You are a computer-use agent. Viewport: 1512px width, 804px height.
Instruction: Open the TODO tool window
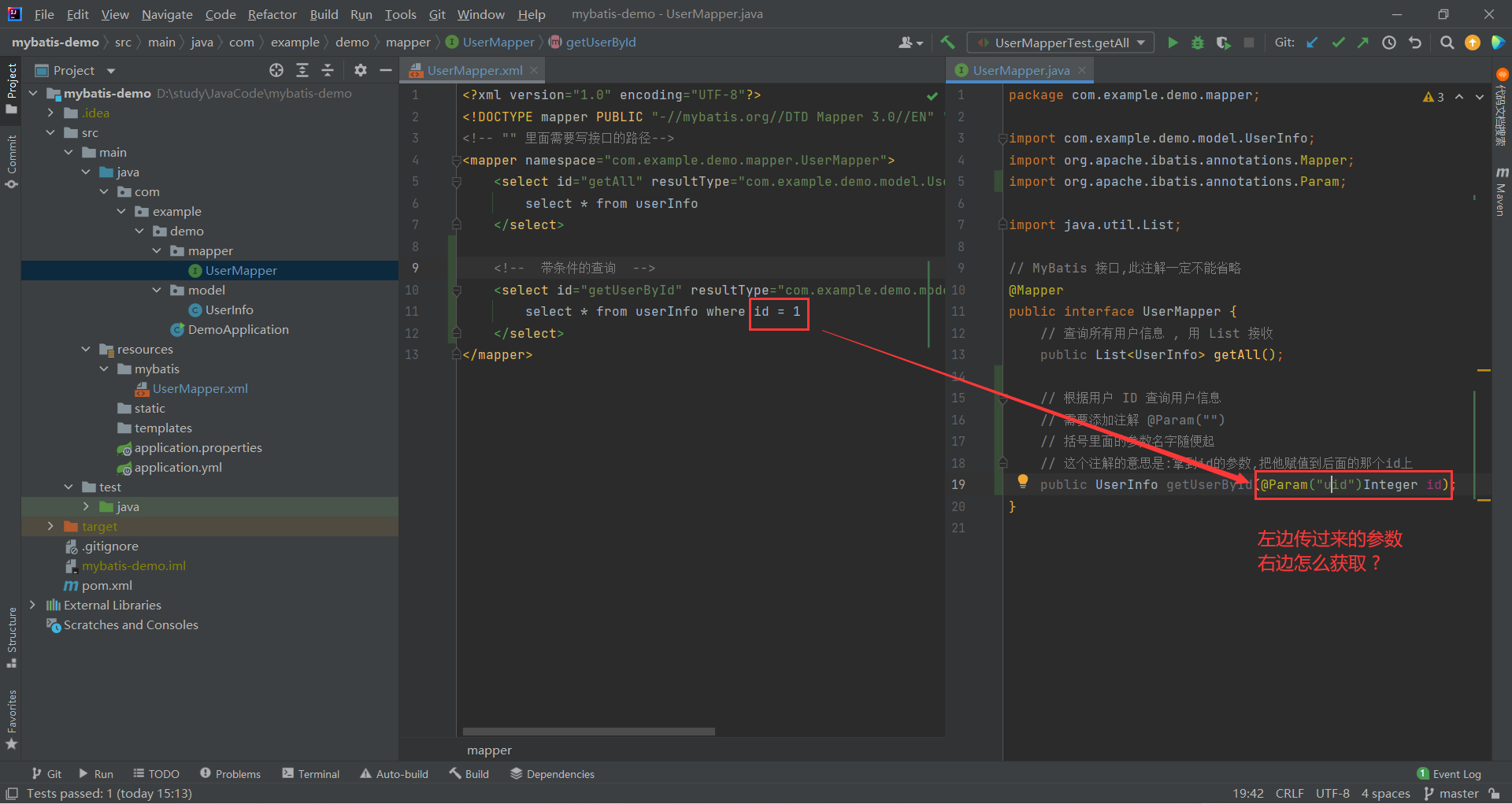pos(156,774)
